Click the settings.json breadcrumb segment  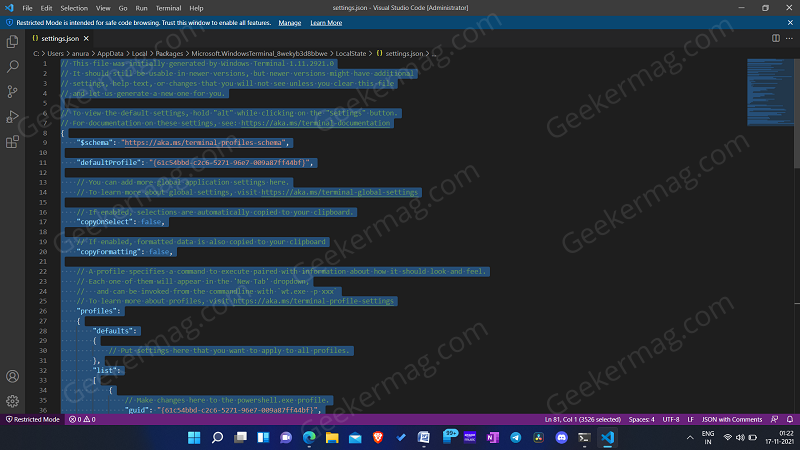point(399,53)
